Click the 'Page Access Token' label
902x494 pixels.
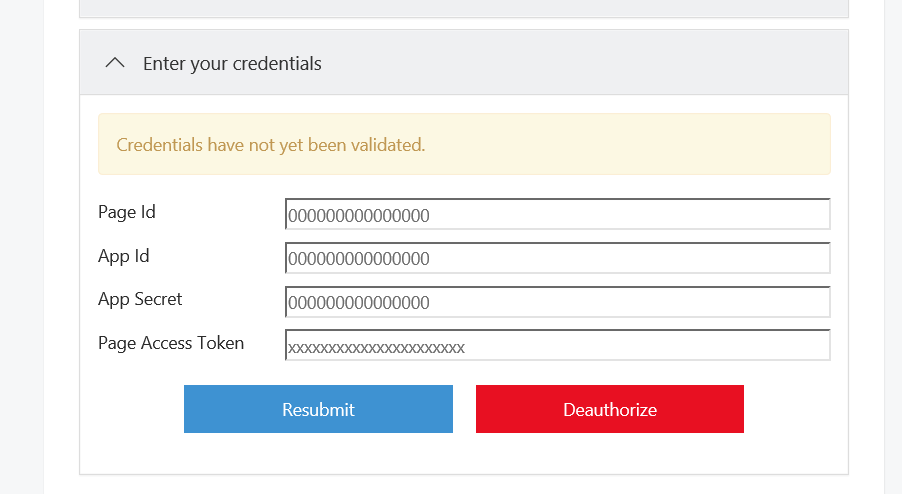click(171, 343)
